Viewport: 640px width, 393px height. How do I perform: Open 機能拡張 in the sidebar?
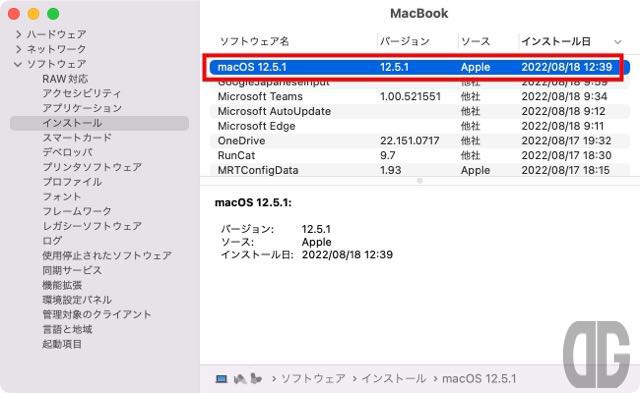point(62,285)
